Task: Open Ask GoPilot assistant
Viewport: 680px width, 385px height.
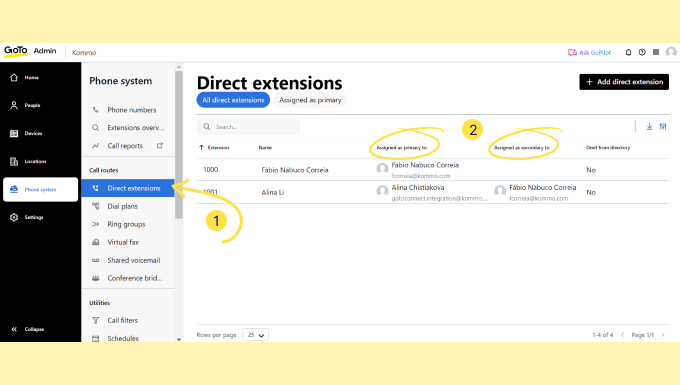Action: pos(589,52)
